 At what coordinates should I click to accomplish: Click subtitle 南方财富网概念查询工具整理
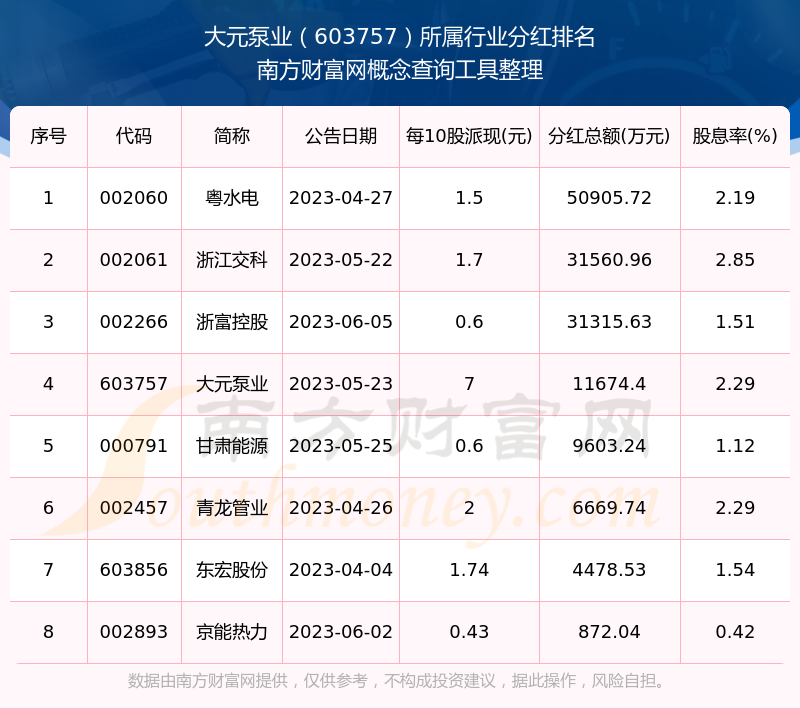(399, 70)
